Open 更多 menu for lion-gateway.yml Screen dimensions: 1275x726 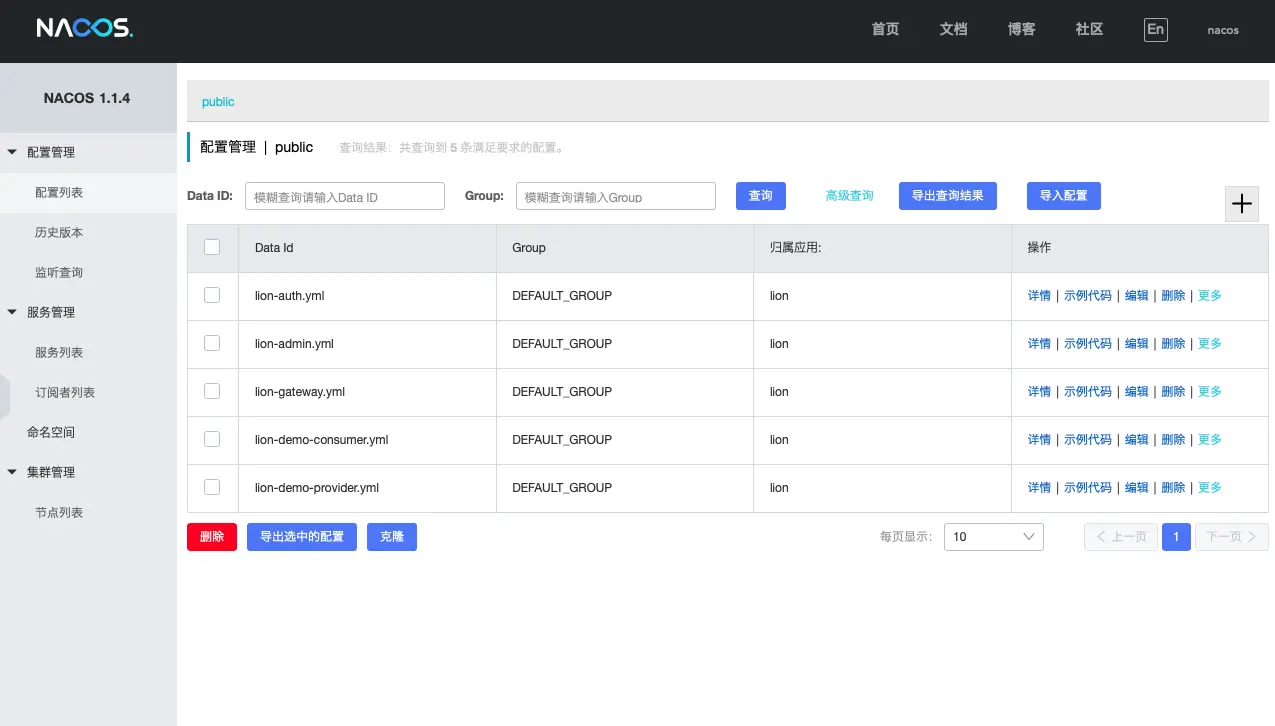(x=1210, y=392)
